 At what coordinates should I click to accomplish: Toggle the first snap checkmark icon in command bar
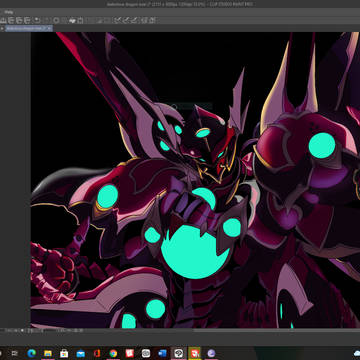pyautogui.click(x=117, y=20)
